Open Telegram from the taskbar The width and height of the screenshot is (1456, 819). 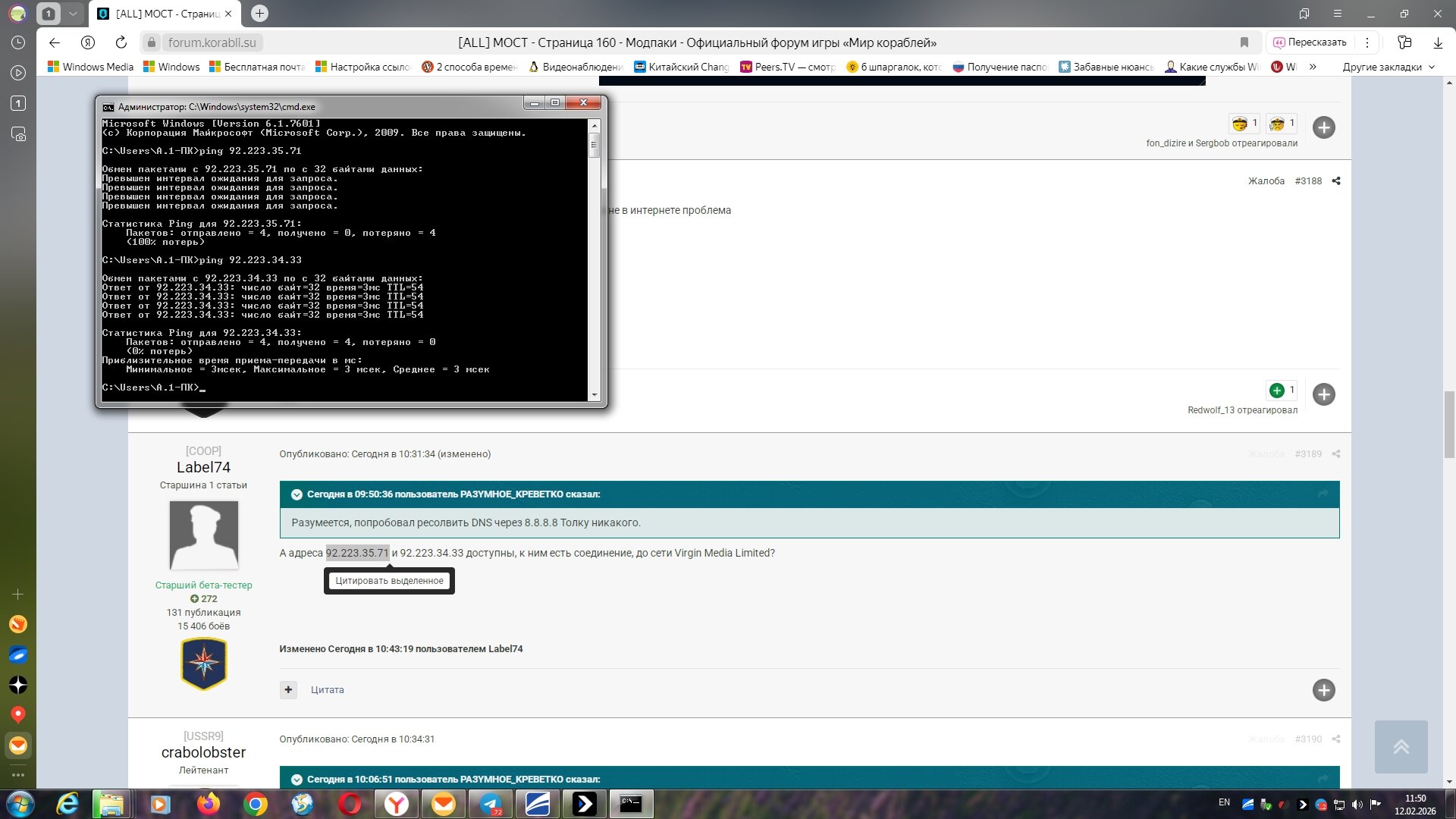[x=491, y=804]
